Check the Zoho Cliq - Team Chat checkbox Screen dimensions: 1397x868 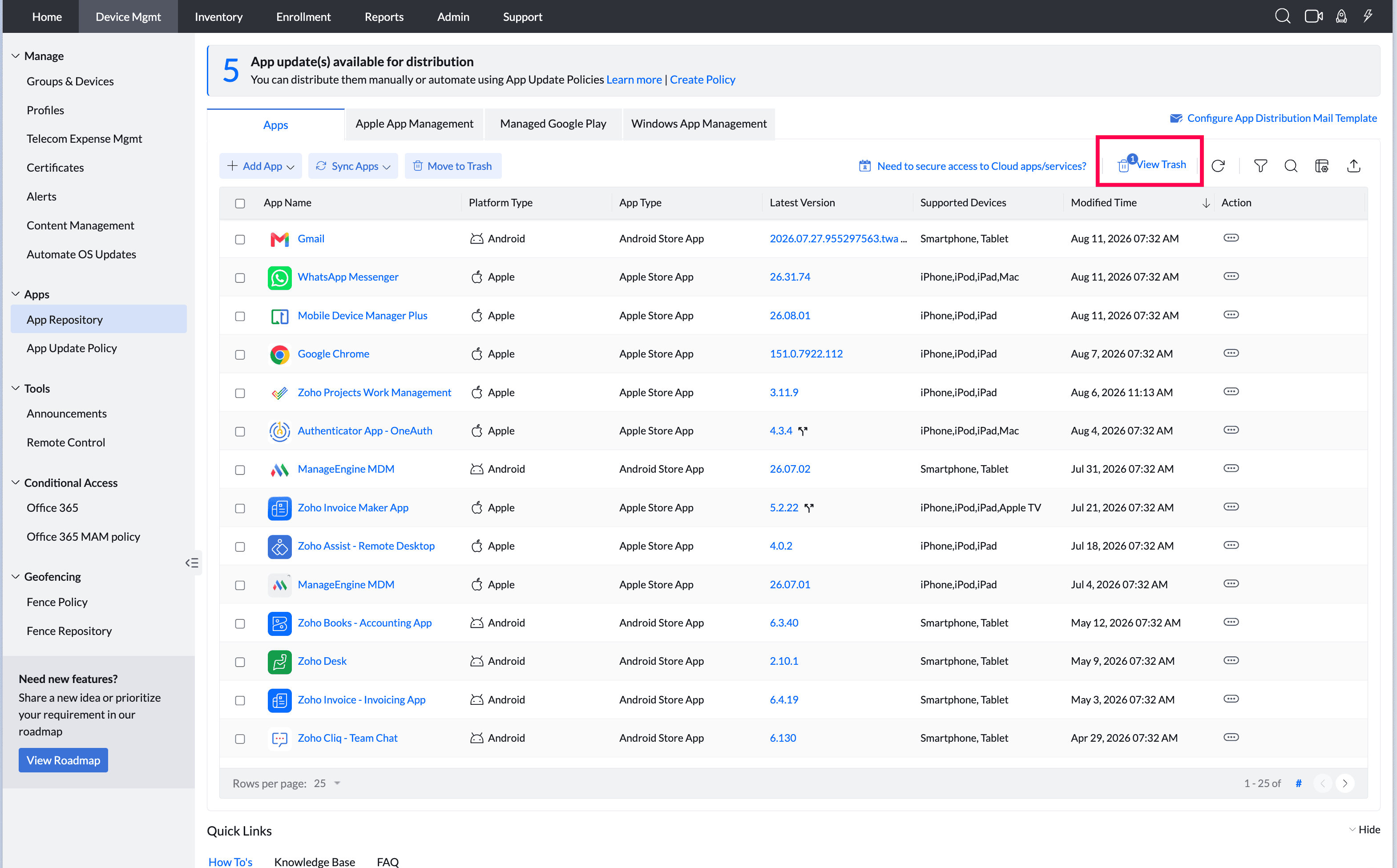click(x=240, y=739)
